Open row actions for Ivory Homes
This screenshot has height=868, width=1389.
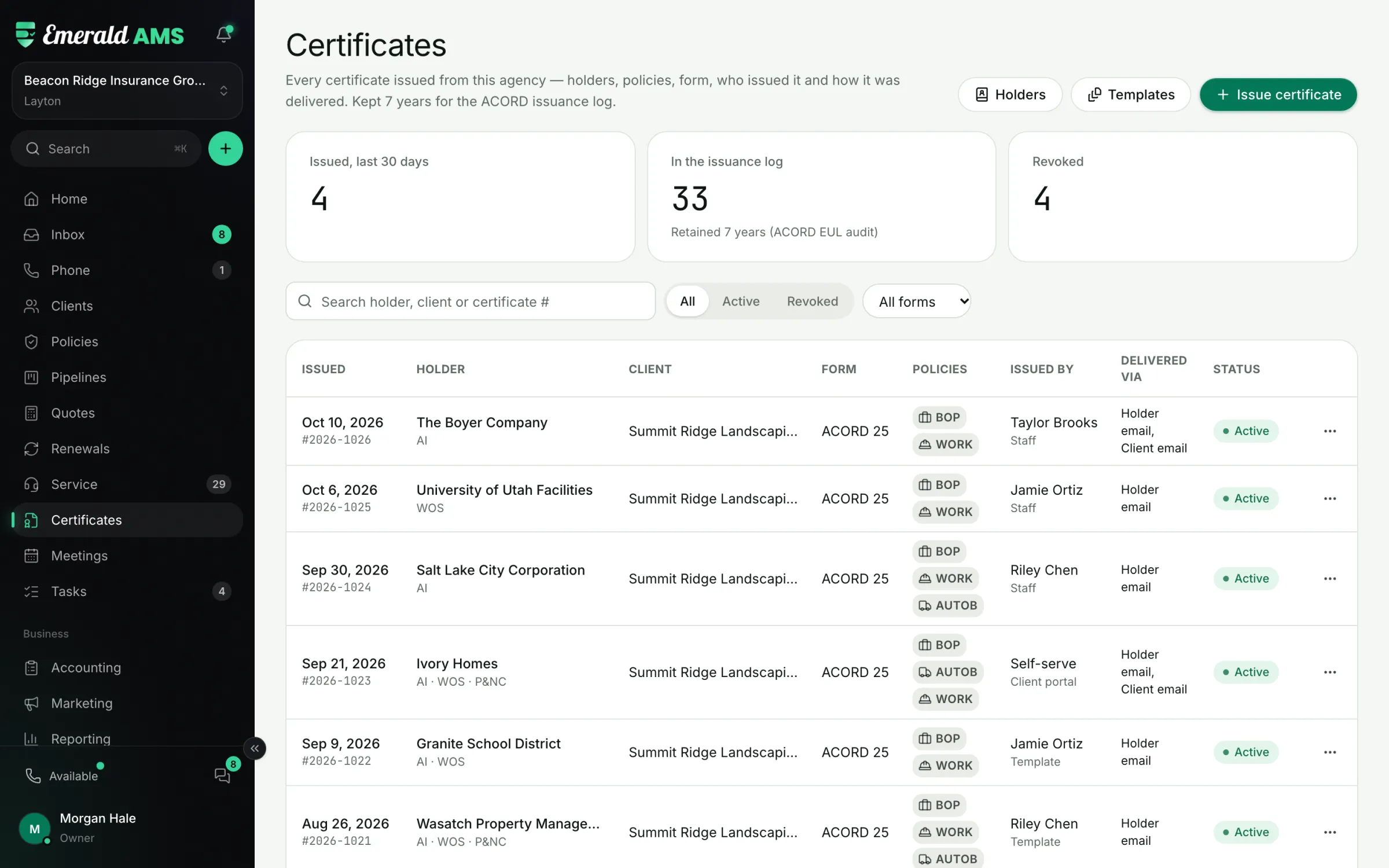click(x=1330, y=672)
